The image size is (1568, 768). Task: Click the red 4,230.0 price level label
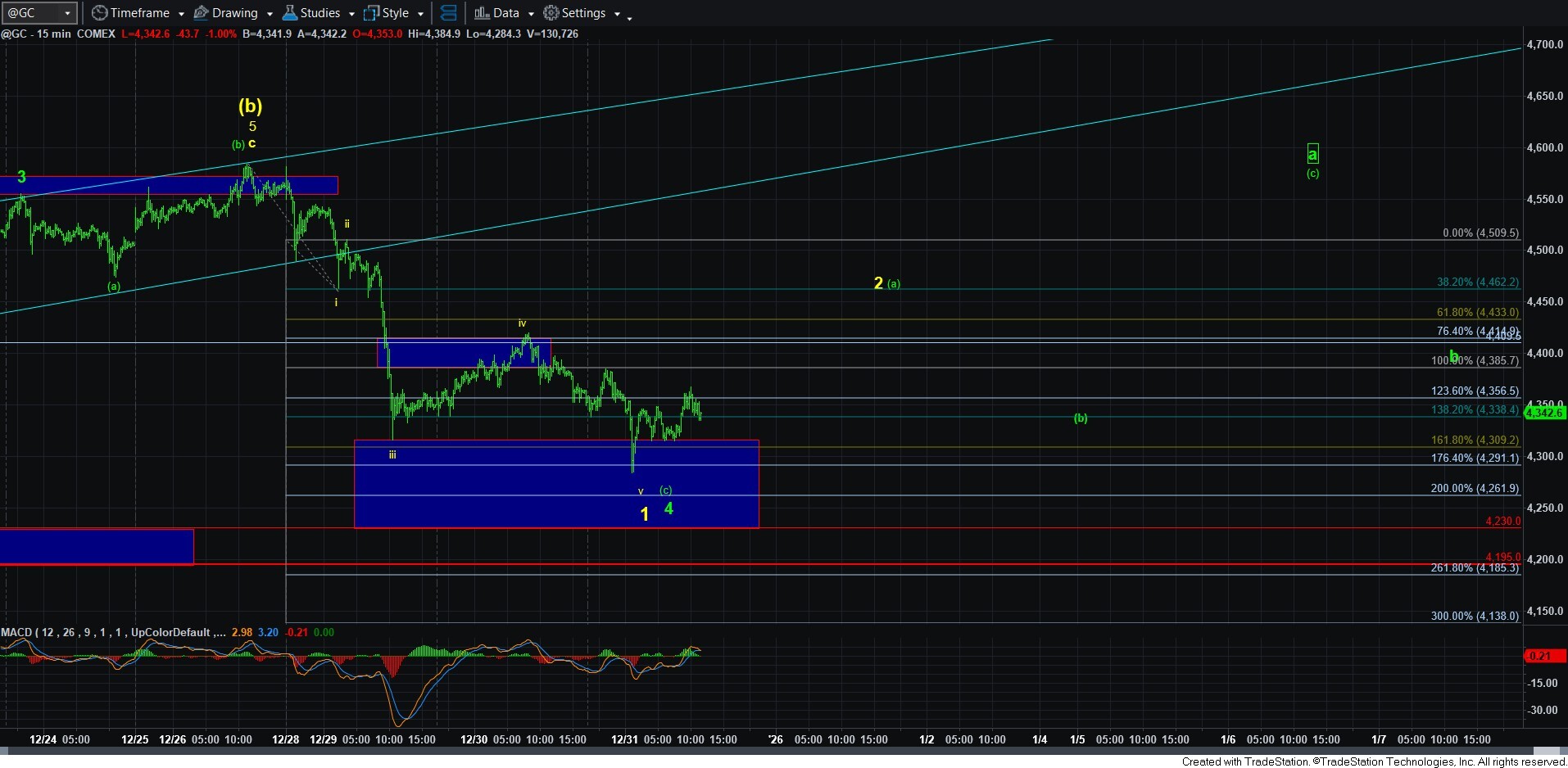coord(1502,521)
